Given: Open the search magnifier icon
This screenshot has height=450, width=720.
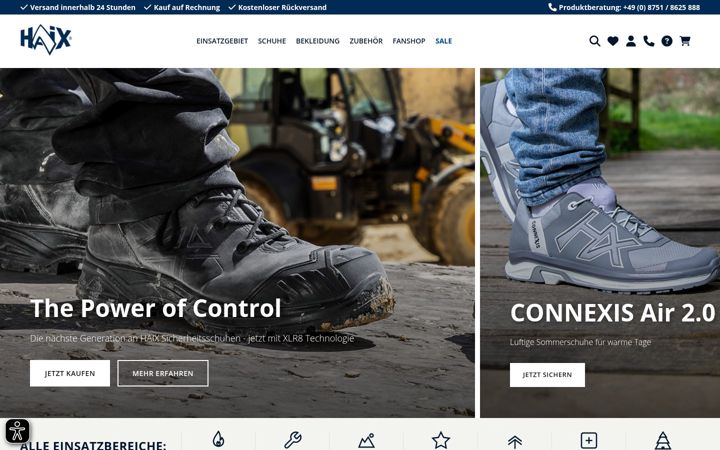Looking at the screenshot, I should point(595,41).
